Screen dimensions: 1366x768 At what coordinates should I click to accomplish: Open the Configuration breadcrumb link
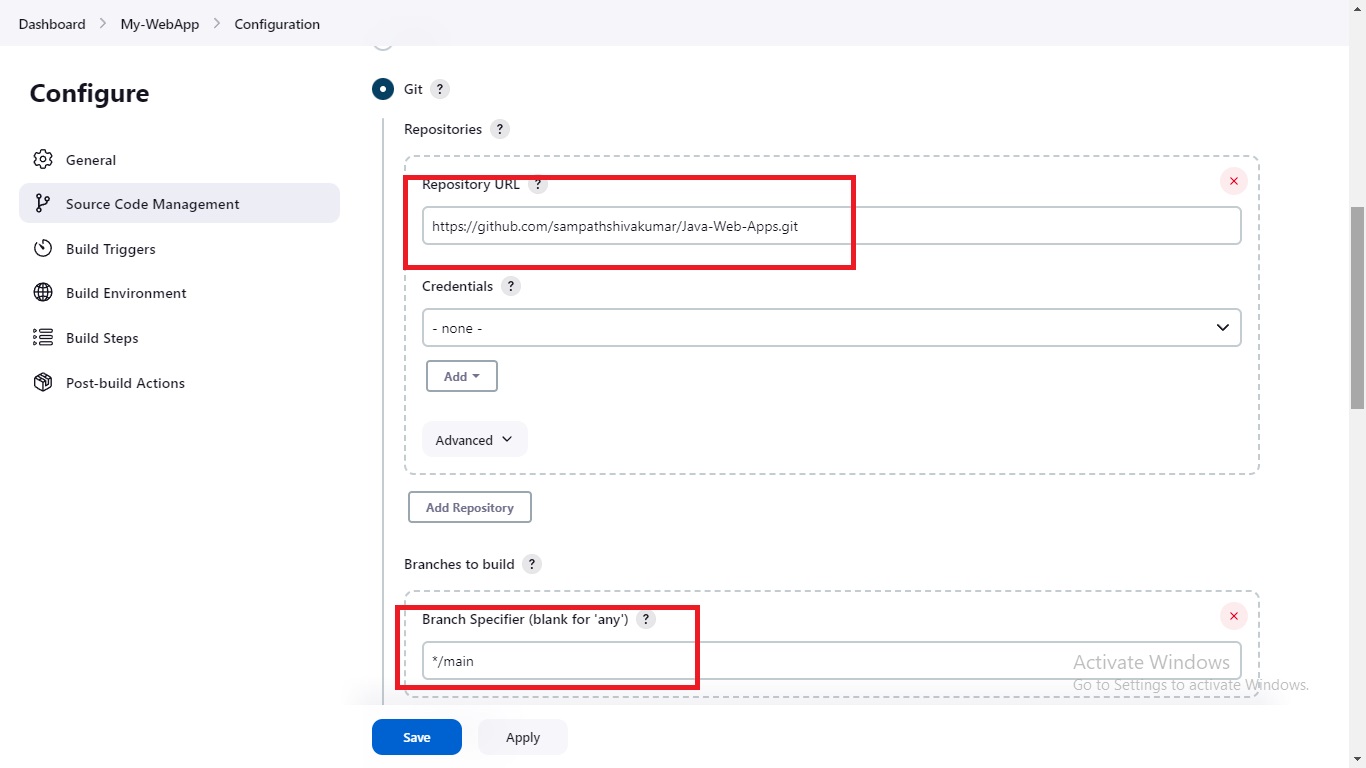tap(277, 24)
